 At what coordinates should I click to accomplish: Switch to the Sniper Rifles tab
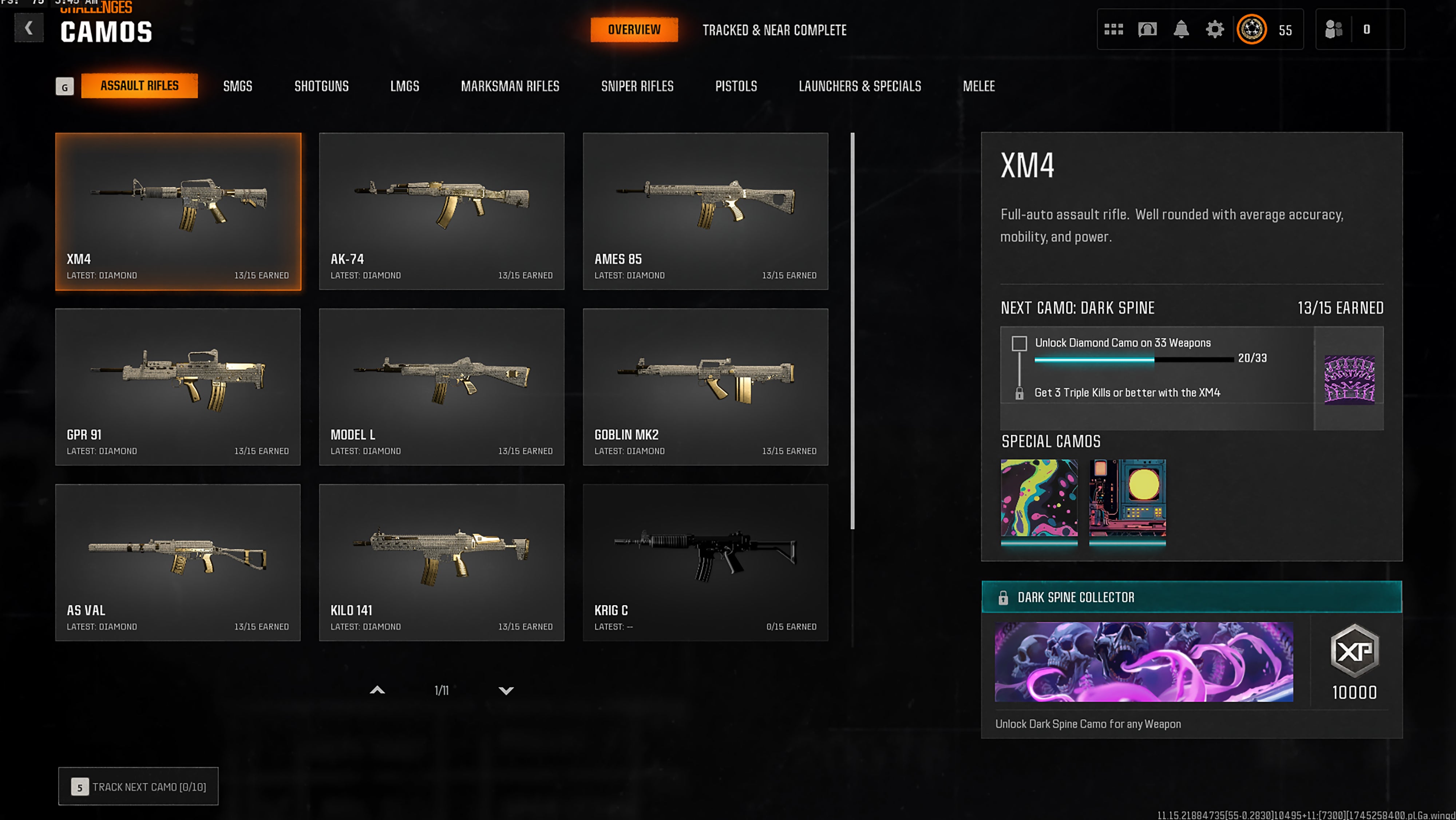tap(637, 86)
